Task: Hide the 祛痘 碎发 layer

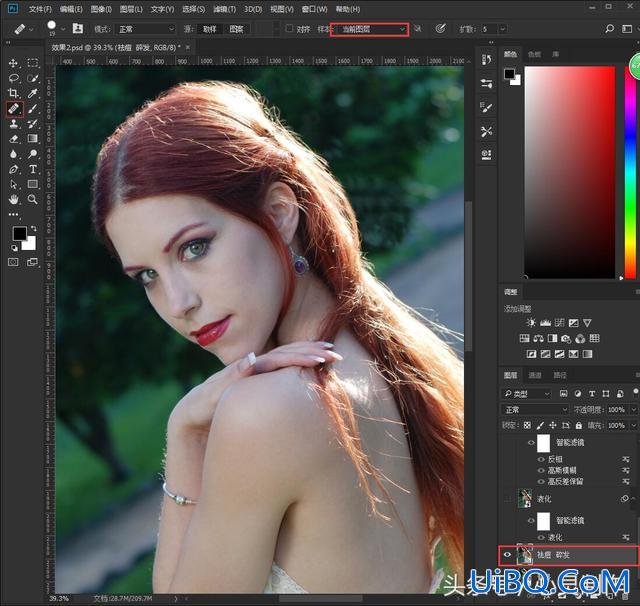Action: pyautogui.click(x=507, y=555)
